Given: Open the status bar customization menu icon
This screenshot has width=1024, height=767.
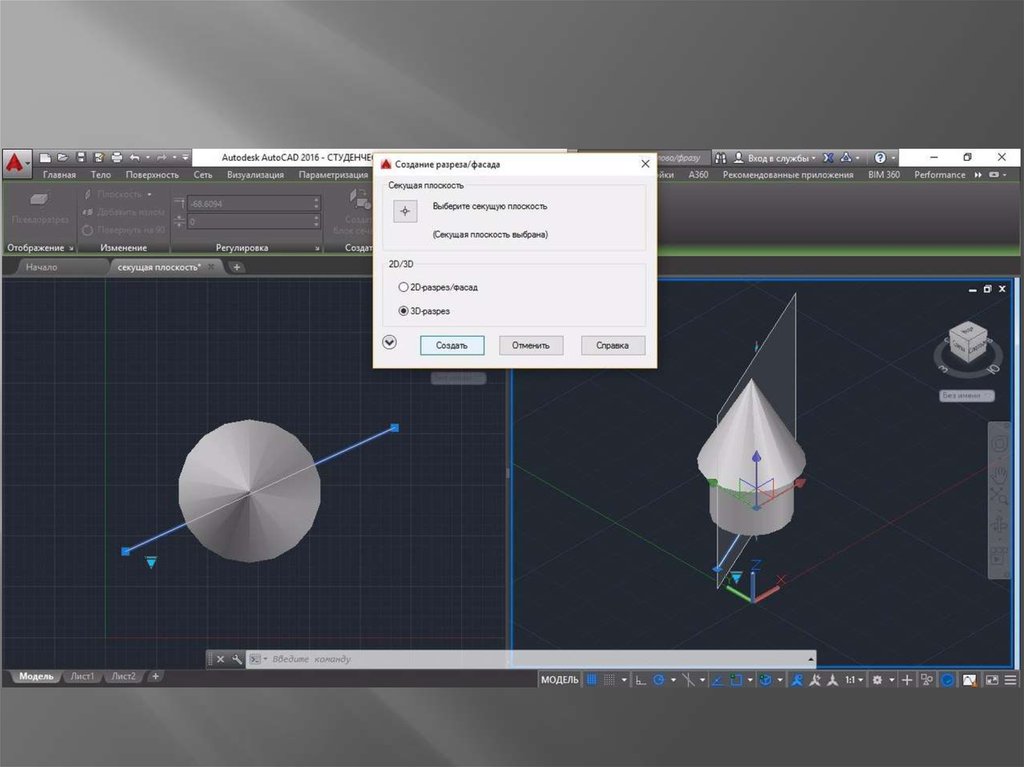Looking at the screenshot, I should pyautogui.click(x=1010, y=680).
